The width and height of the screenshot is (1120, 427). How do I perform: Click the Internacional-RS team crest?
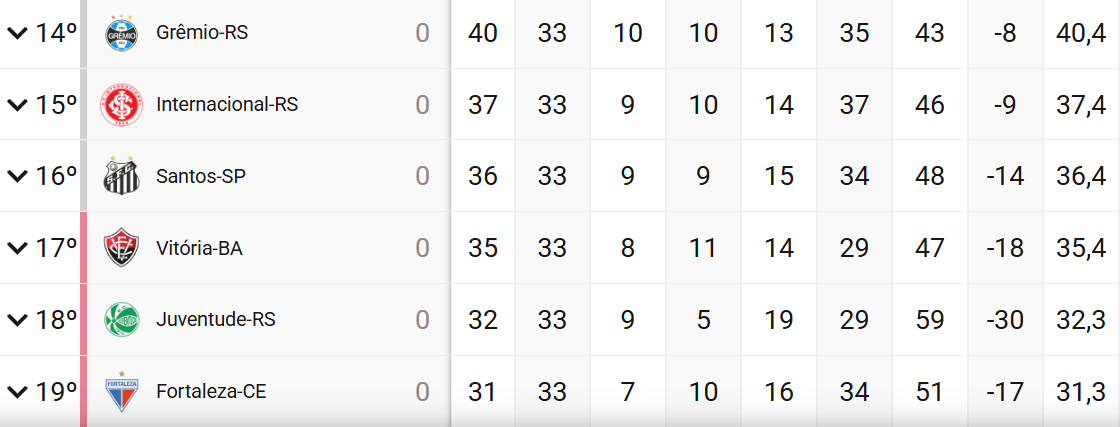coord(123,105)
